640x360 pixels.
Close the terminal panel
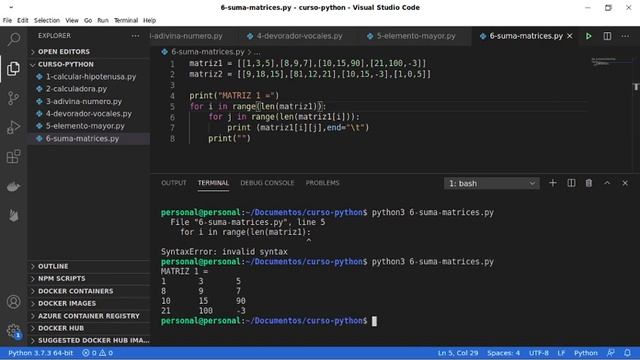click(x=625, y=183)
